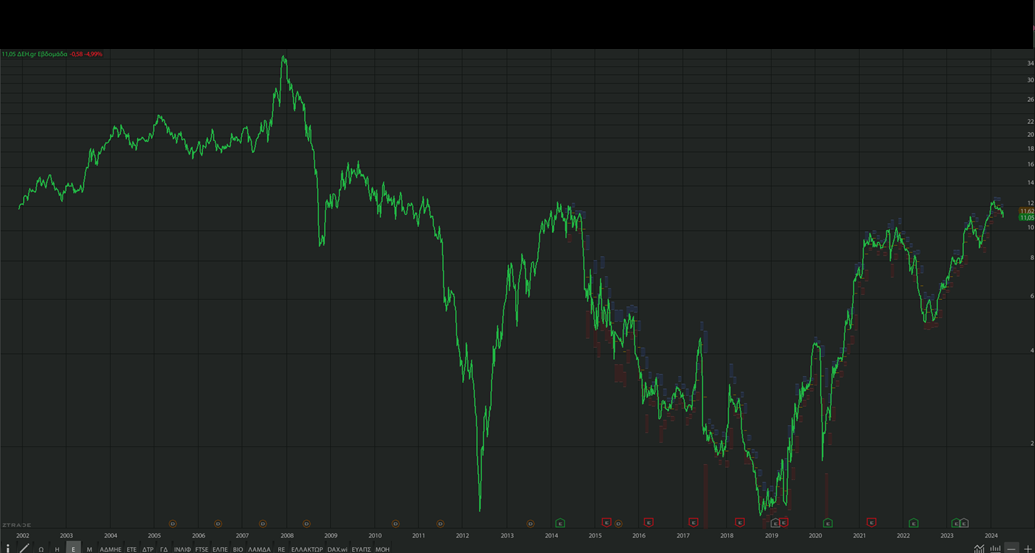Load the ΕΥΔΑΠΣ symbol chart
The width and height of the screenshot is (1035, 553).
click(361, 549)
